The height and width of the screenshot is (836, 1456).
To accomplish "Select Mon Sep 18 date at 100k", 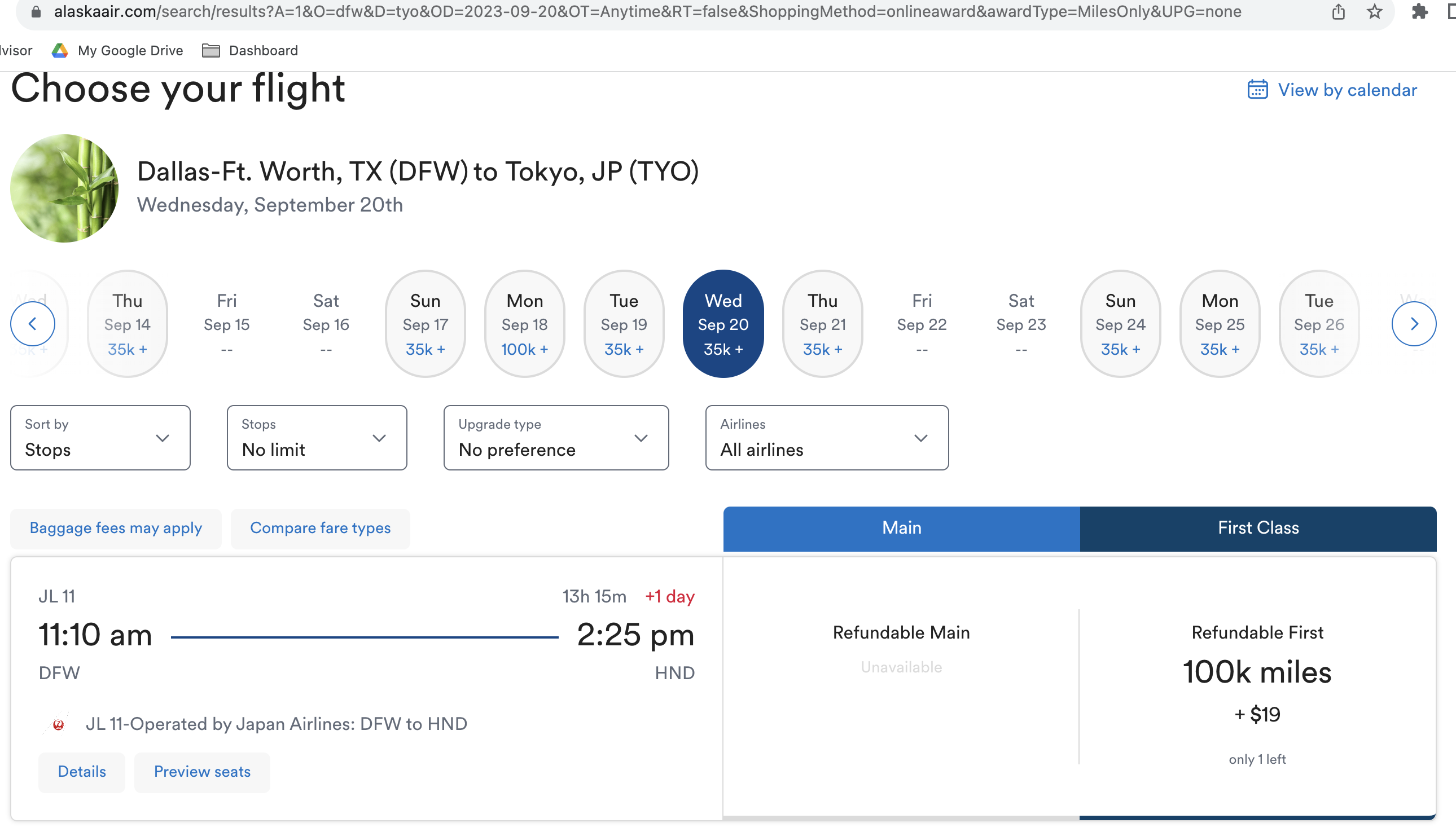I will (524, 324).
